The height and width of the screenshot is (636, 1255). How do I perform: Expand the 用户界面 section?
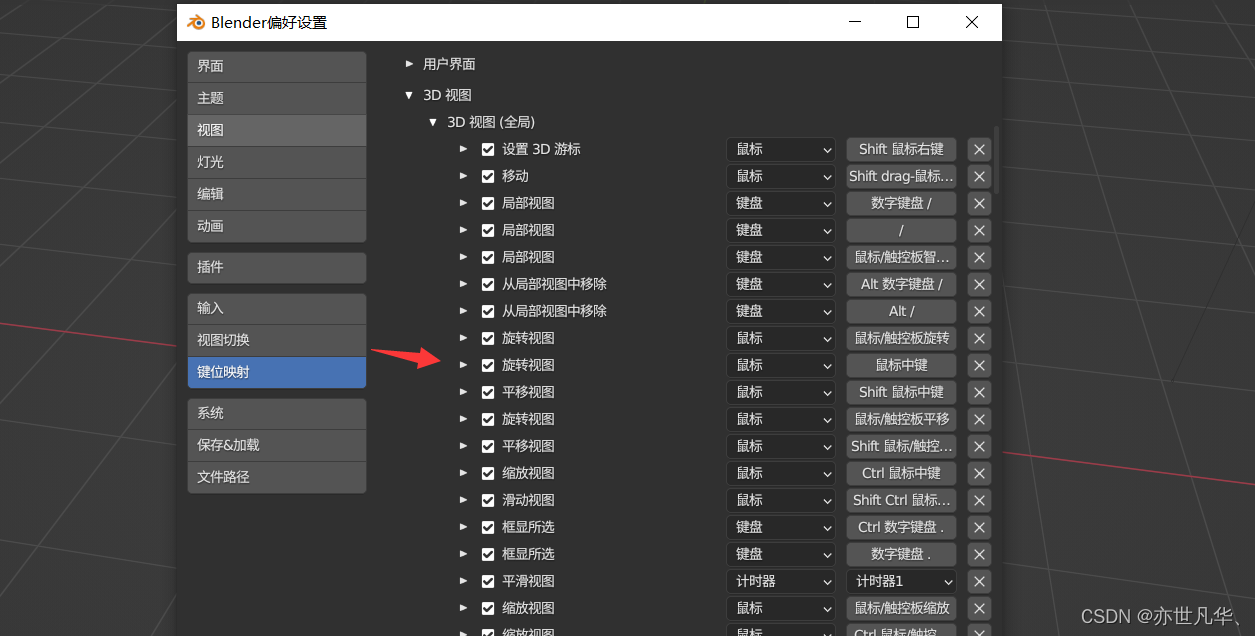click(409, 64)
